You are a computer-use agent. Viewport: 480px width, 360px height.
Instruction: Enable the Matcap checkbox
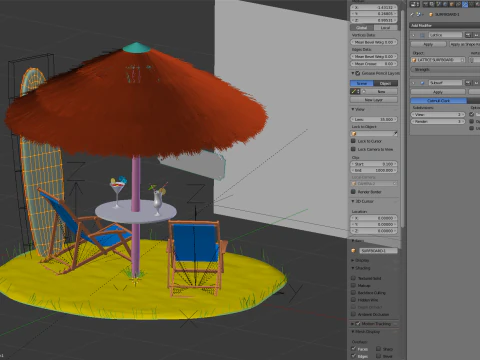click(353, 285)
